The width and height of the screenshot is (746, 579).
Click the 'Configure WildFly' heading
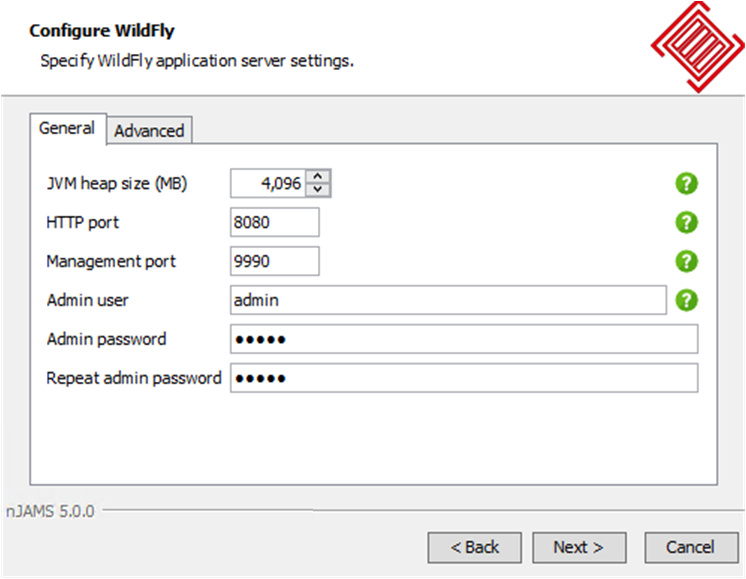pos(102,30)
